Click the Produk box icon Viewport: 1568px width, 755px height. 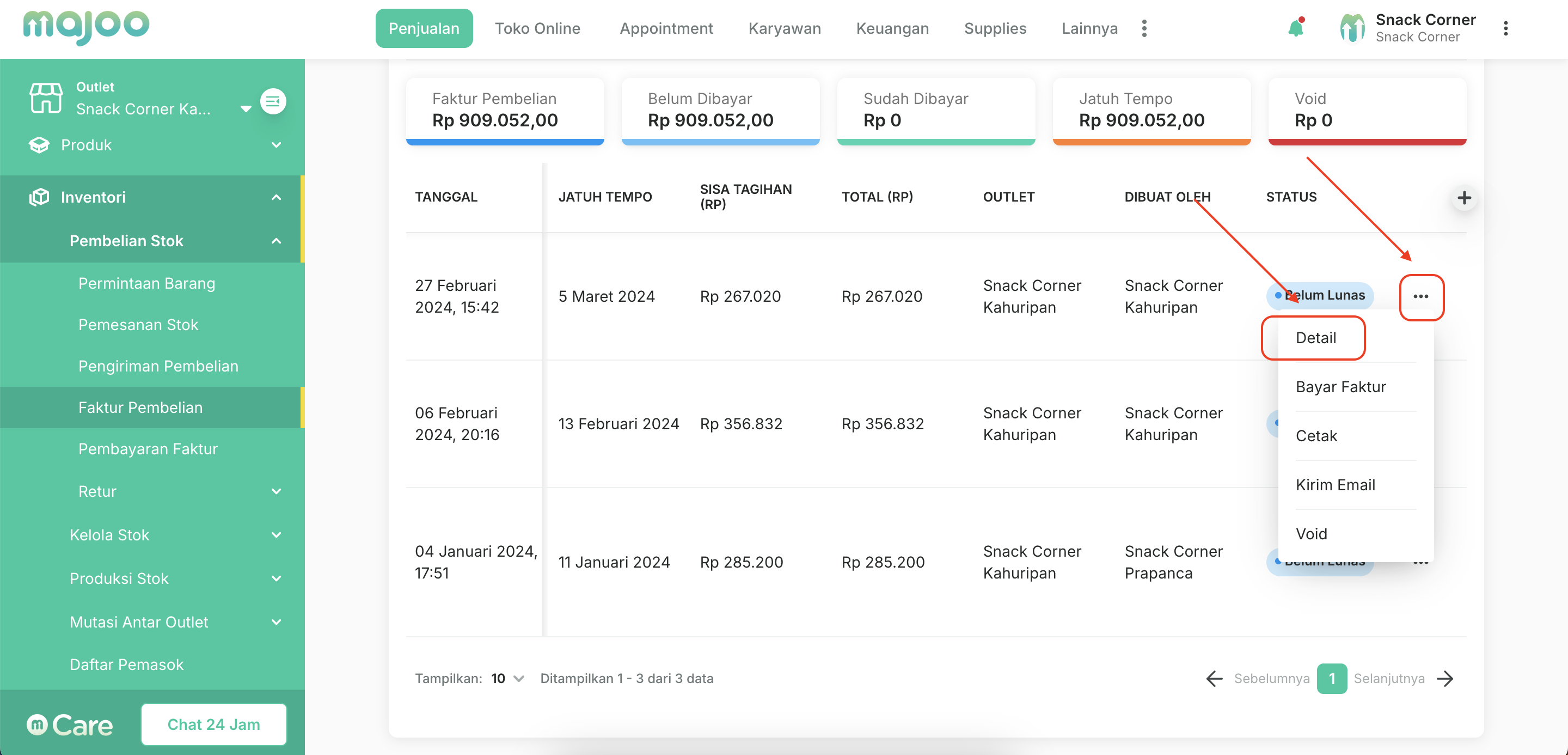[39, 145]
